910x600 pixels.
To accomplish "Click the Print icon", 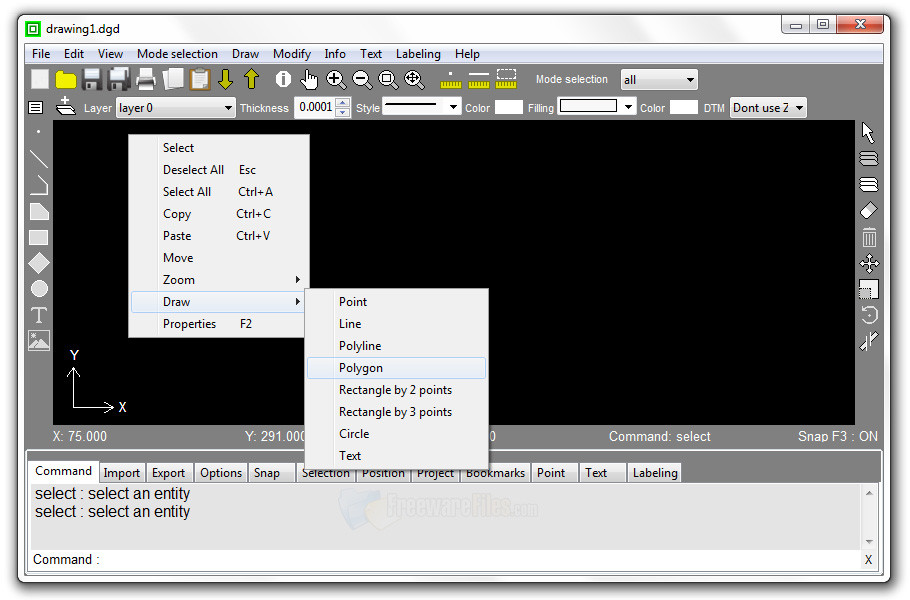I will point(145,79).
